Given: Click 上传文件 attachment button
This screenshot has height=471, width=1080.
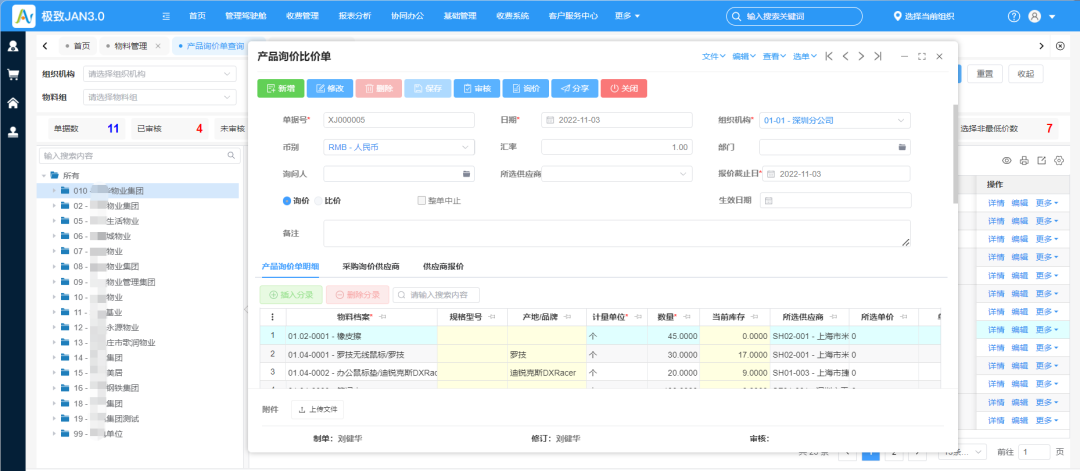Looking at the screenshot, I should pos(318,409).
